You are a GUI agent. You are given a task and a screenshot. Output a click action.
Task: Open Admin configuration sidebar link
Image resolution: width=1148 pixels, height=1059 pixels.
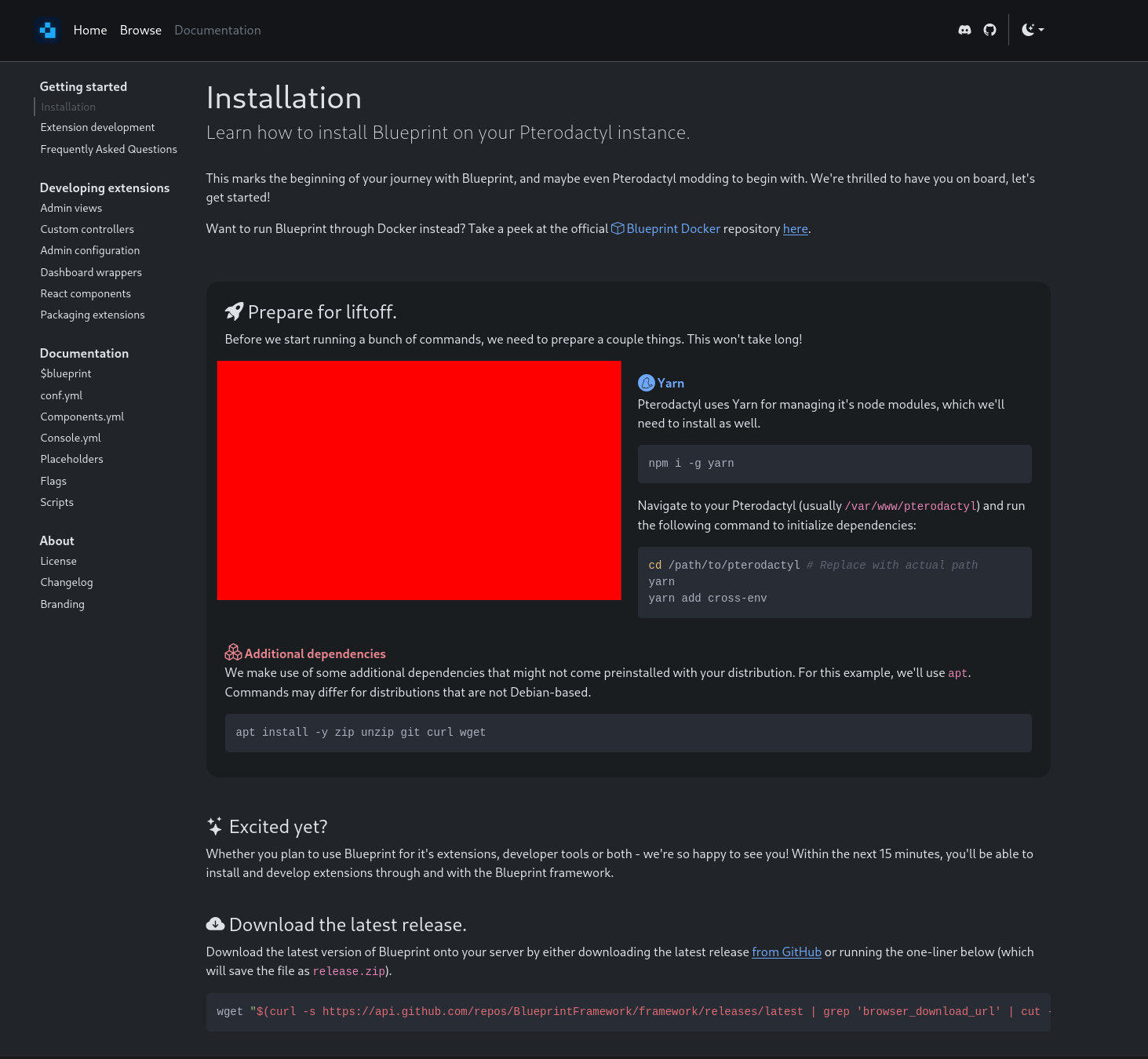coord(90,250)
